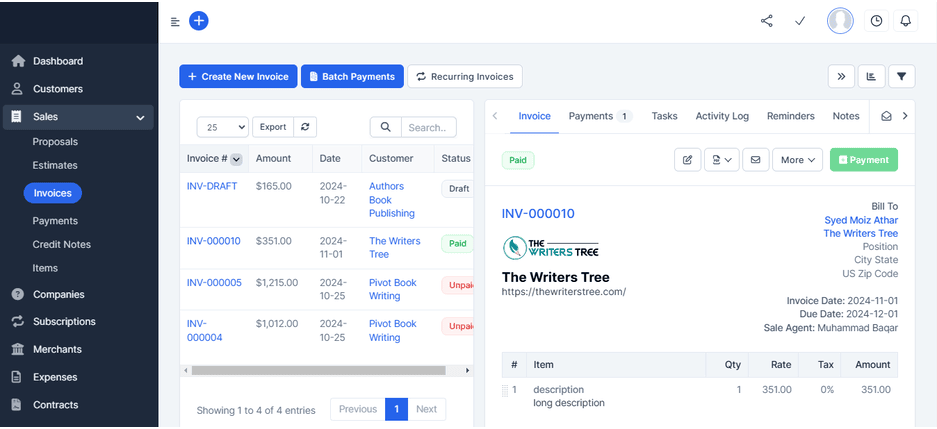Open the Activity Log tab
The image size is (937, 429).
(722, 116)
